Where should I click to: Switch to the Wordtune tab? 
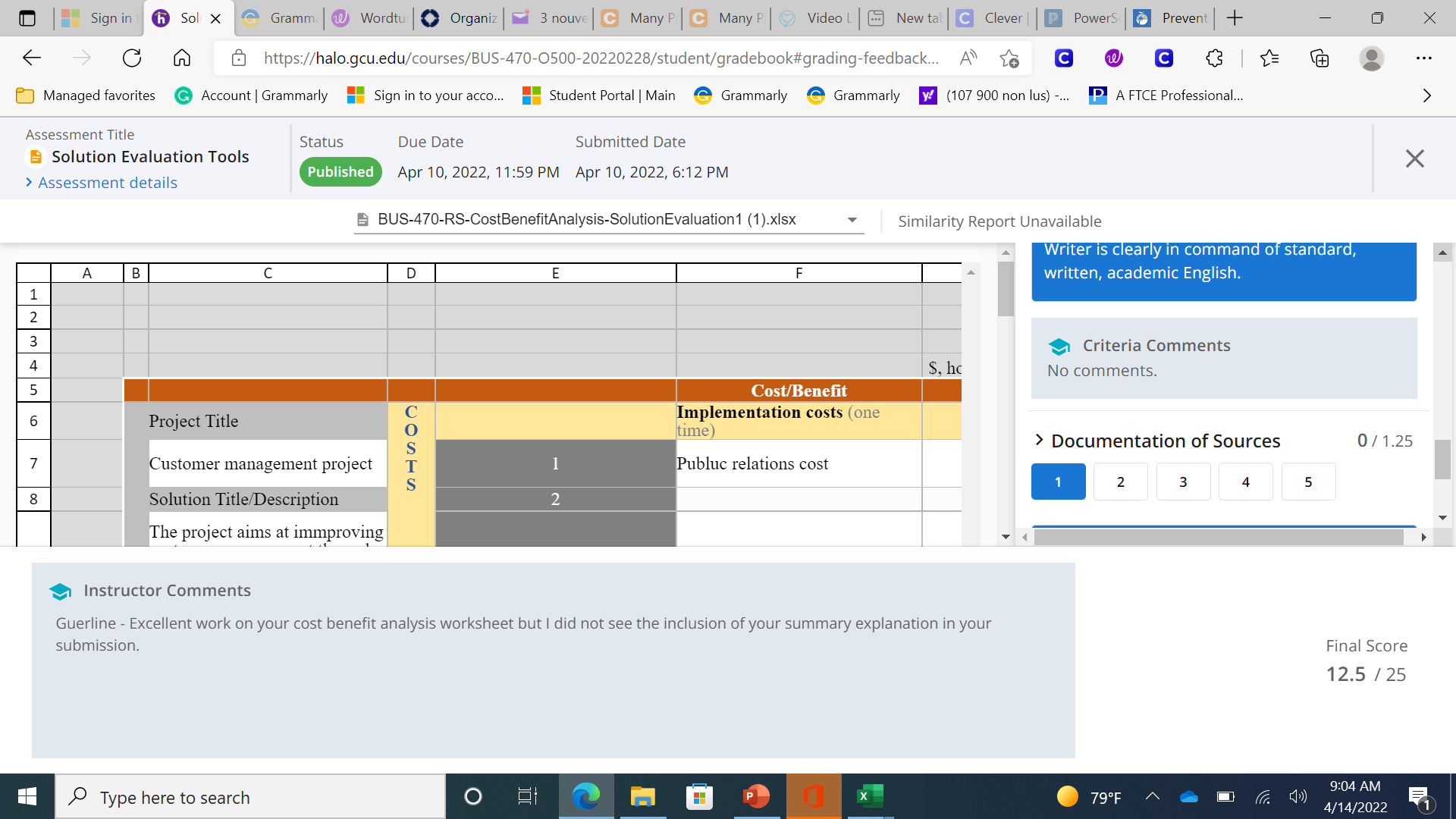369,17
